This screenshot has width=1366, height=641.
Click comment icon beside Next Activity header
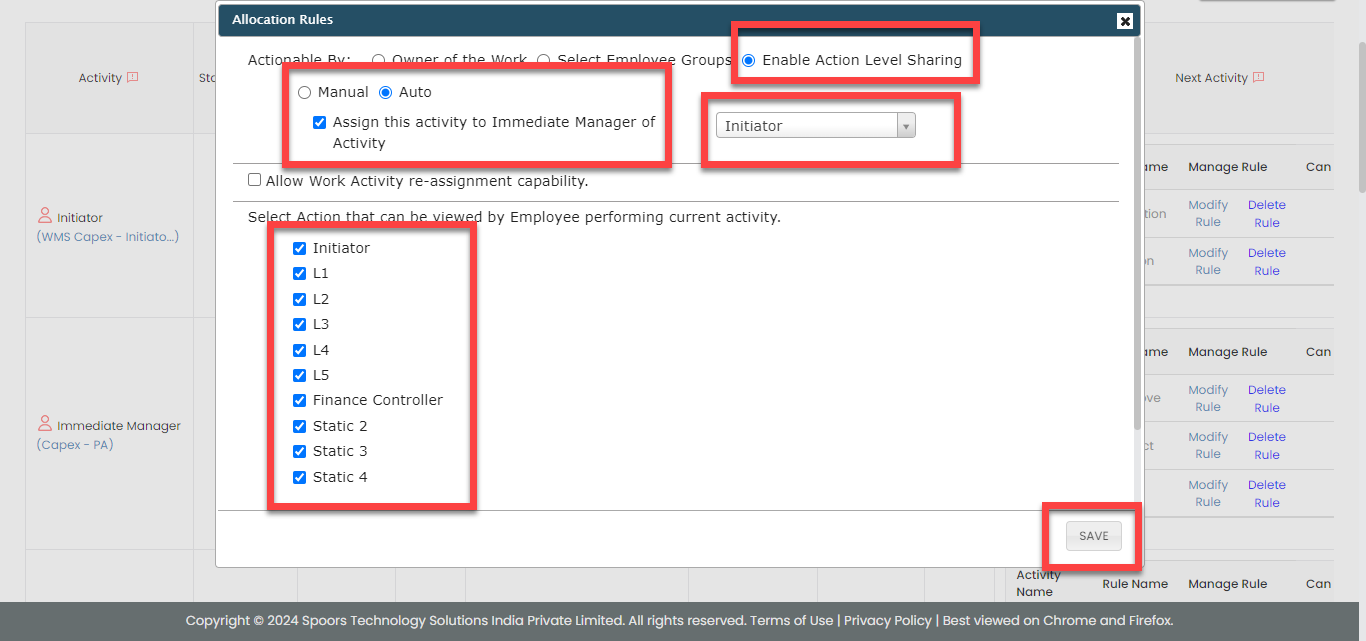coord(1258,78)
